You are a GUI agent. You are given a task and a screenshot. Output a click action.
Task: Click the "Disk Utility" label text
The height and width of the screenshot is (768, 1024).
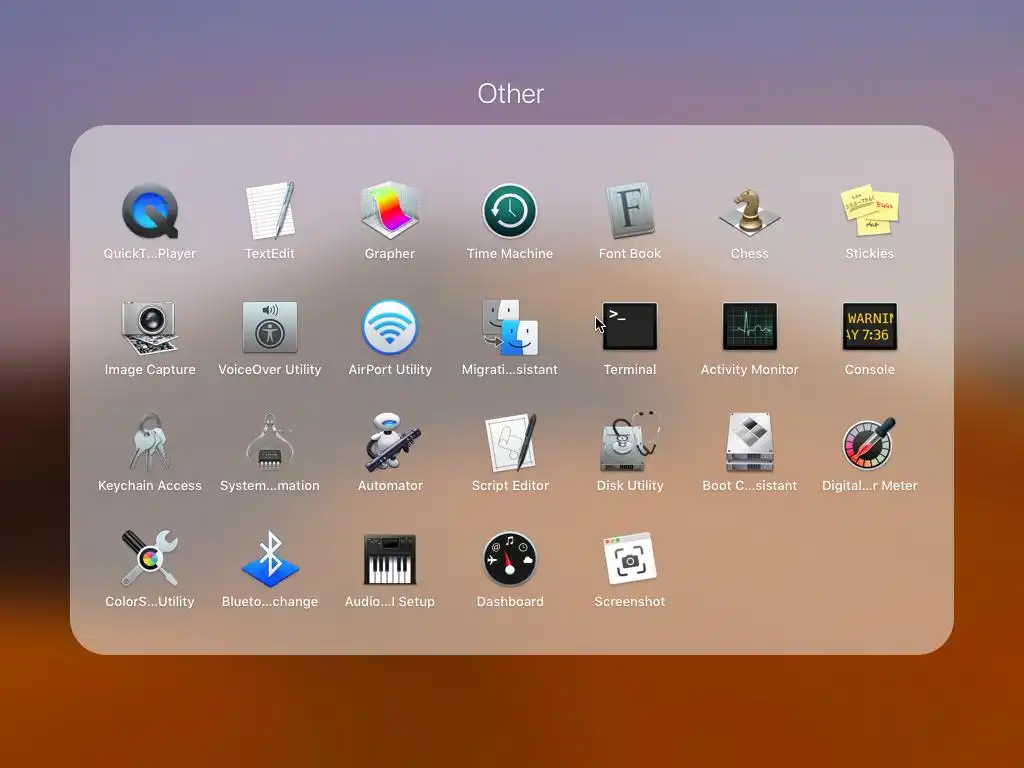[630, 486]
